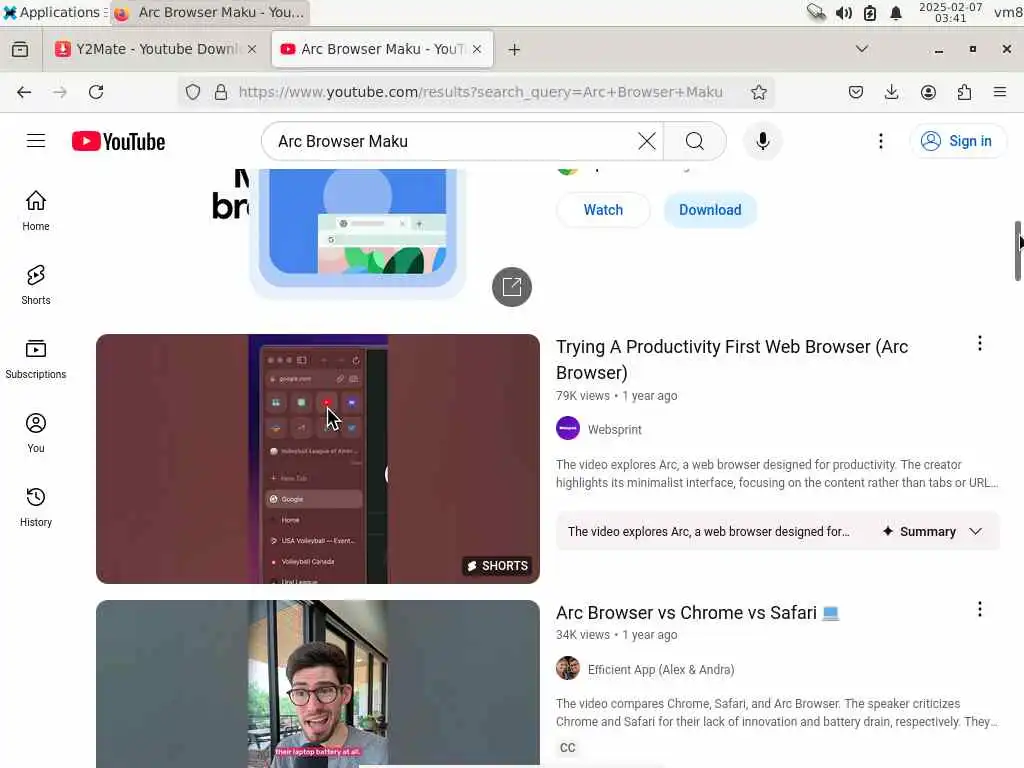Click the Arc Browser vs Chrome thumbnail
This screenshot has width=1024, height=768.
pos(318,684)
